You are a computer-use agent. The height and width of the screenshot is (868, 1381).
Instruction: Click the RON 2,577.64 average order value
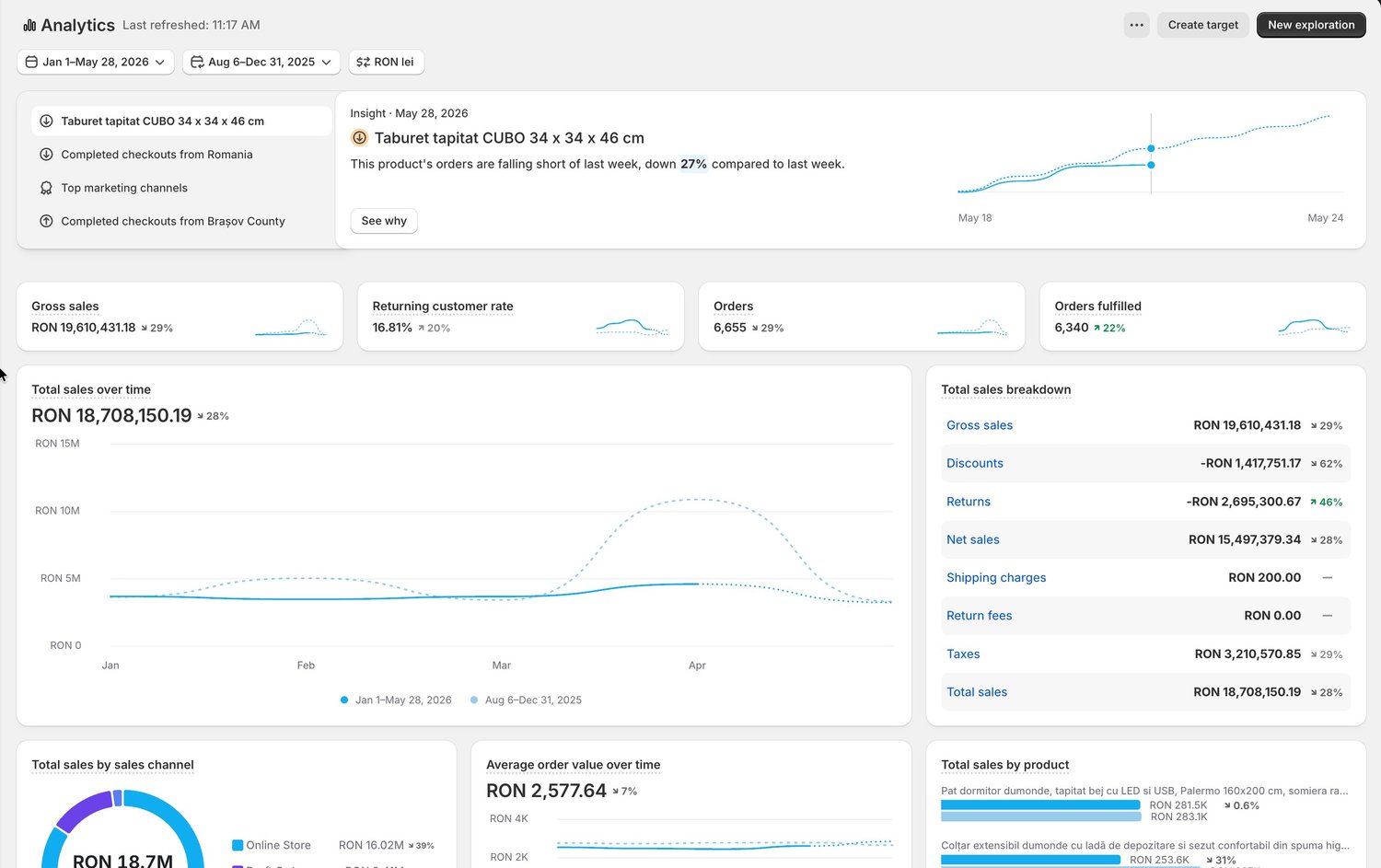546,791
